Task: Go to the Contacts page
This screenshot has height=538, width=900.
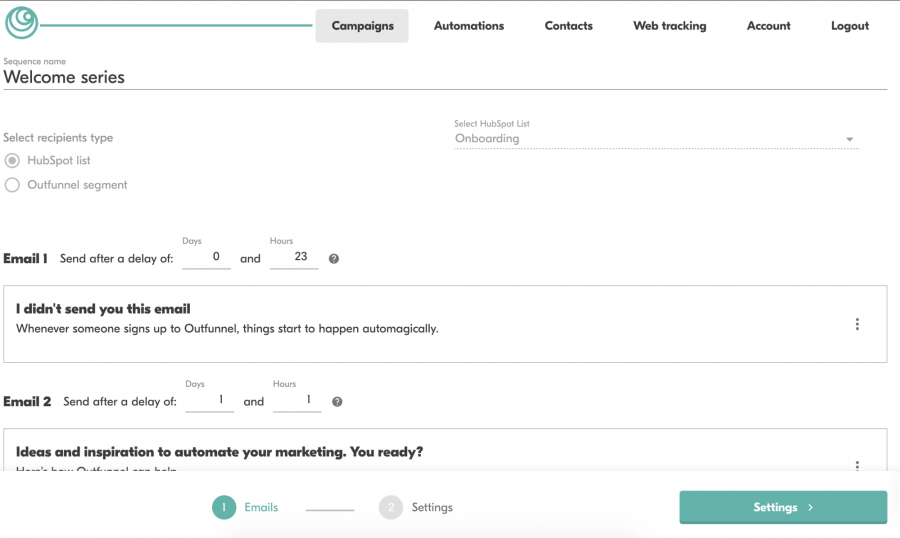Action: (568, 26)
